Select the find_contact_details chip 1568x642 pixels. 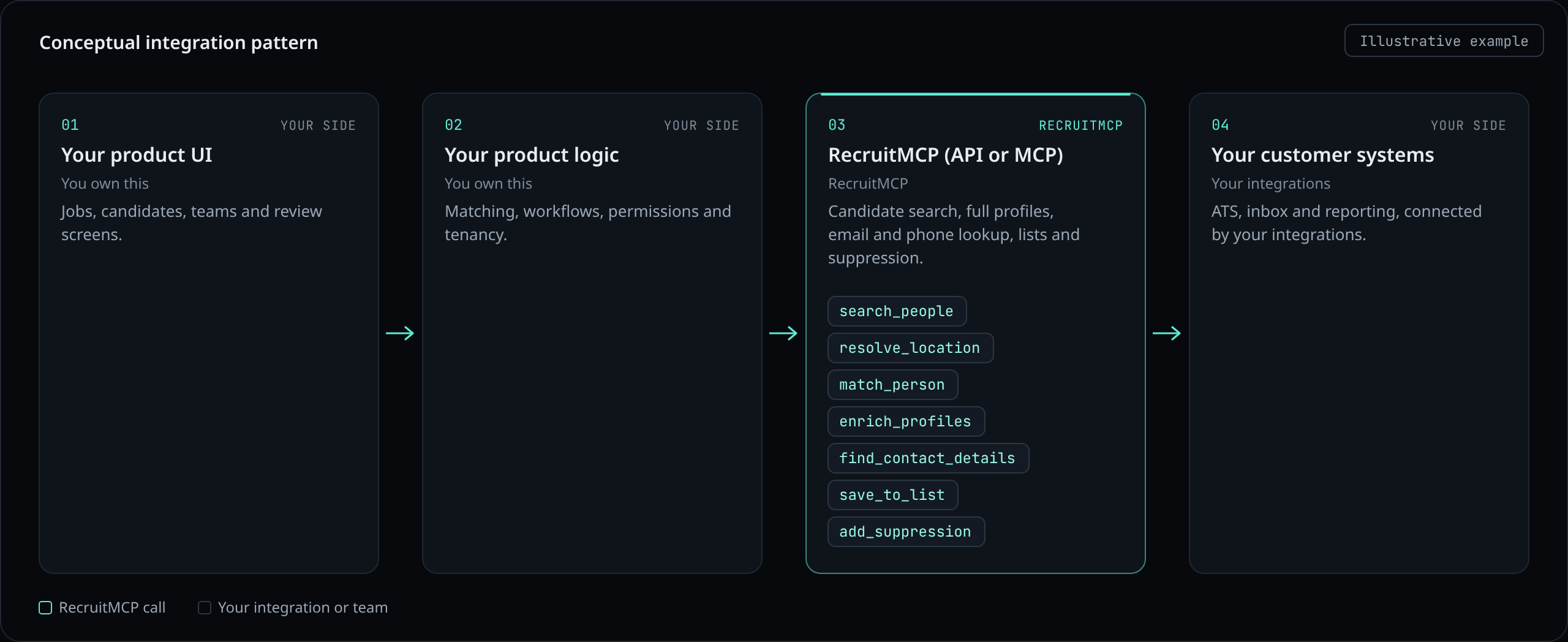point(928,458)
